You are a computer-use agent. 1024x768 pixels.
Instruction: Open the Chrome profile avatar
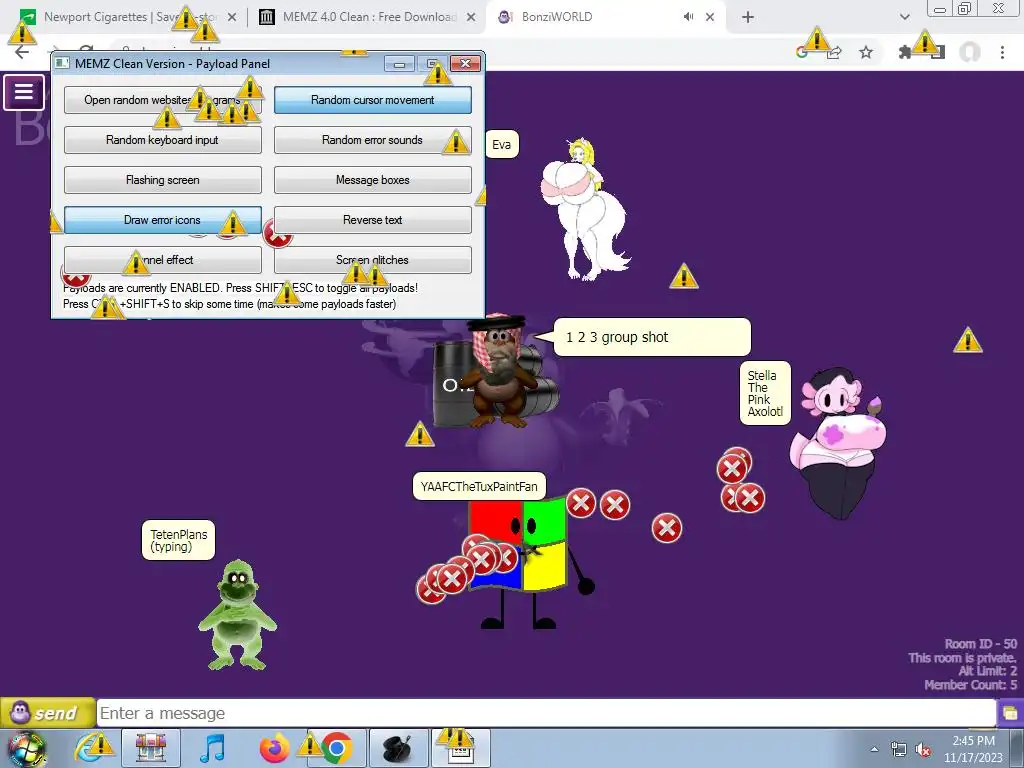point(970,52)
